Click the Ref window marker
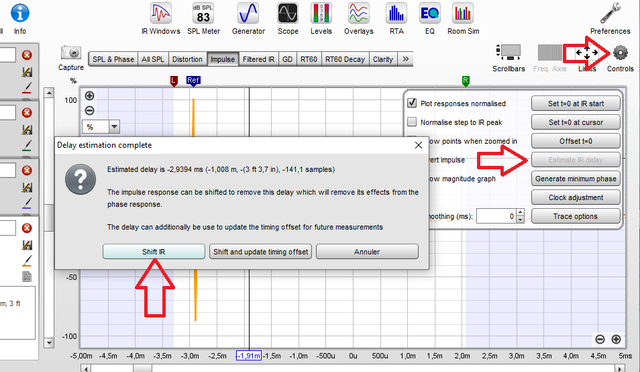 pyautogui.click(x=193, y=81)
